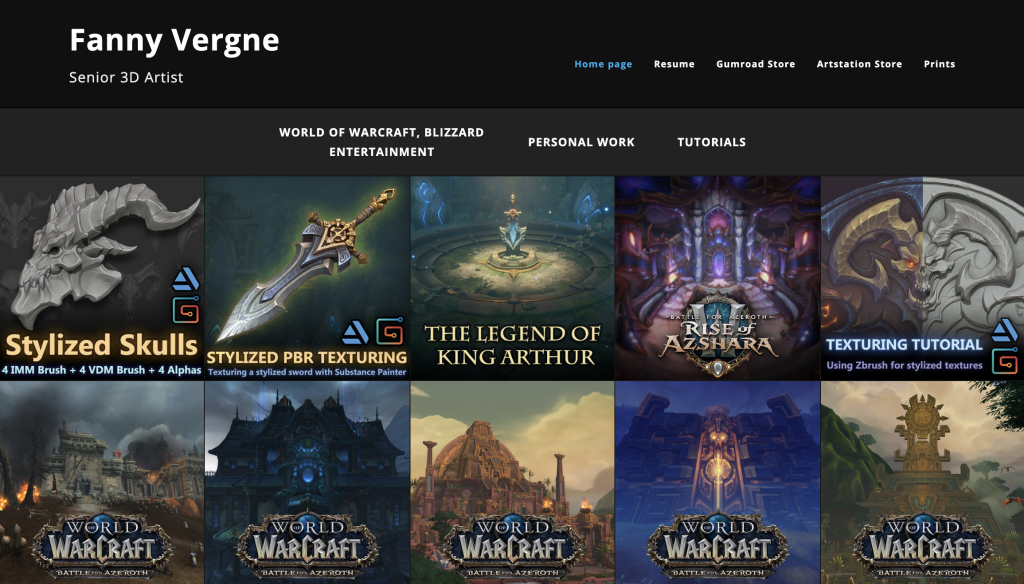Select the Personal Work category
The height and width of the screenshot is (584, 1024).
point(581,142)
